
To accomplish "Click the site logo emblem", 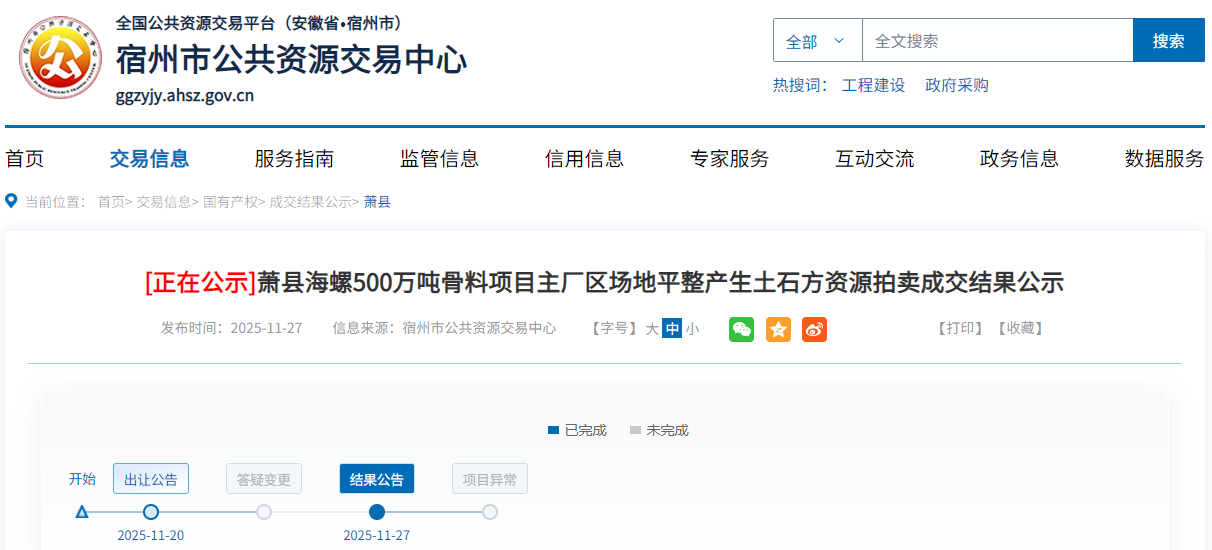I will click(60, 64).
